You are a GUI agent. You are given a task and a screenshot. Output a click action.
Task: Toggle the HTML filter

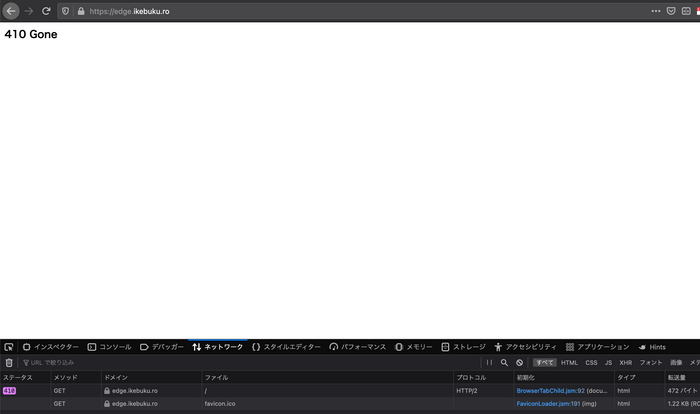[x=569, y=363]
